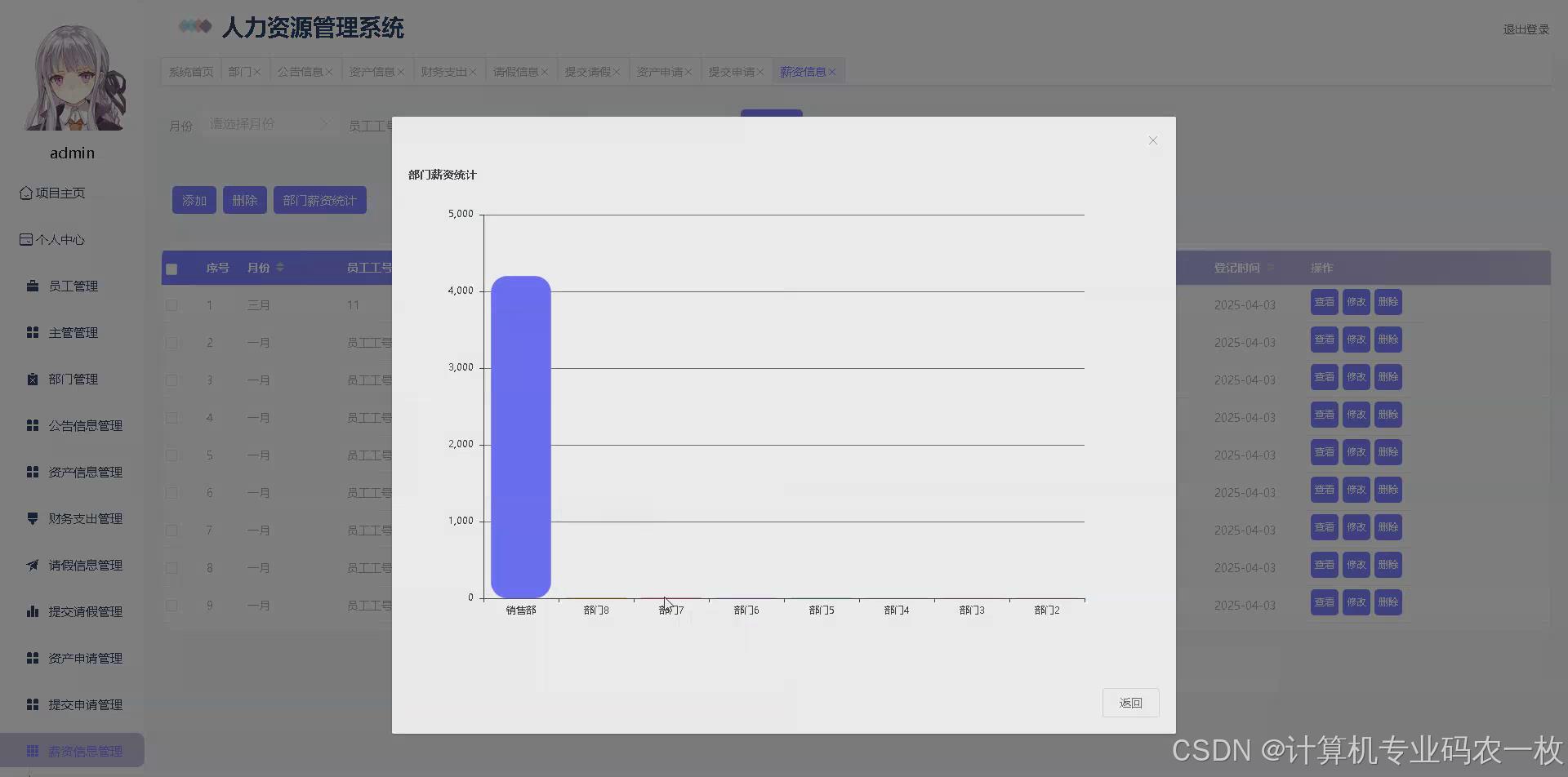Check the checkbox for row 2
Image resolution: width=1568 pixels, height=777 pixels.
(x=171, y=343)
